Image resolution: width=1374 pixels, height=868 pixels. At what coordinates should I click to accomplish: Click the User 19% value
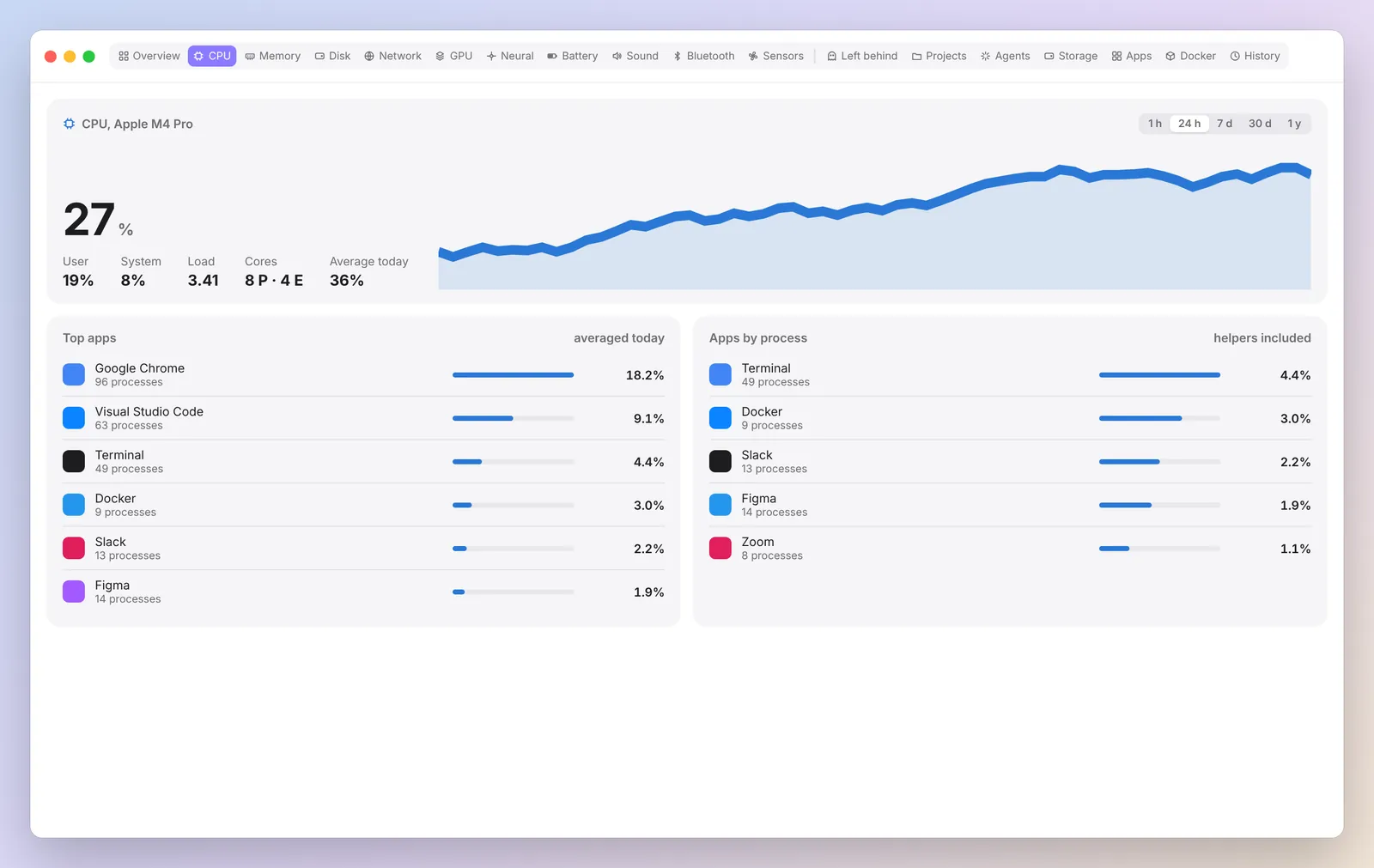coord(78,281)
